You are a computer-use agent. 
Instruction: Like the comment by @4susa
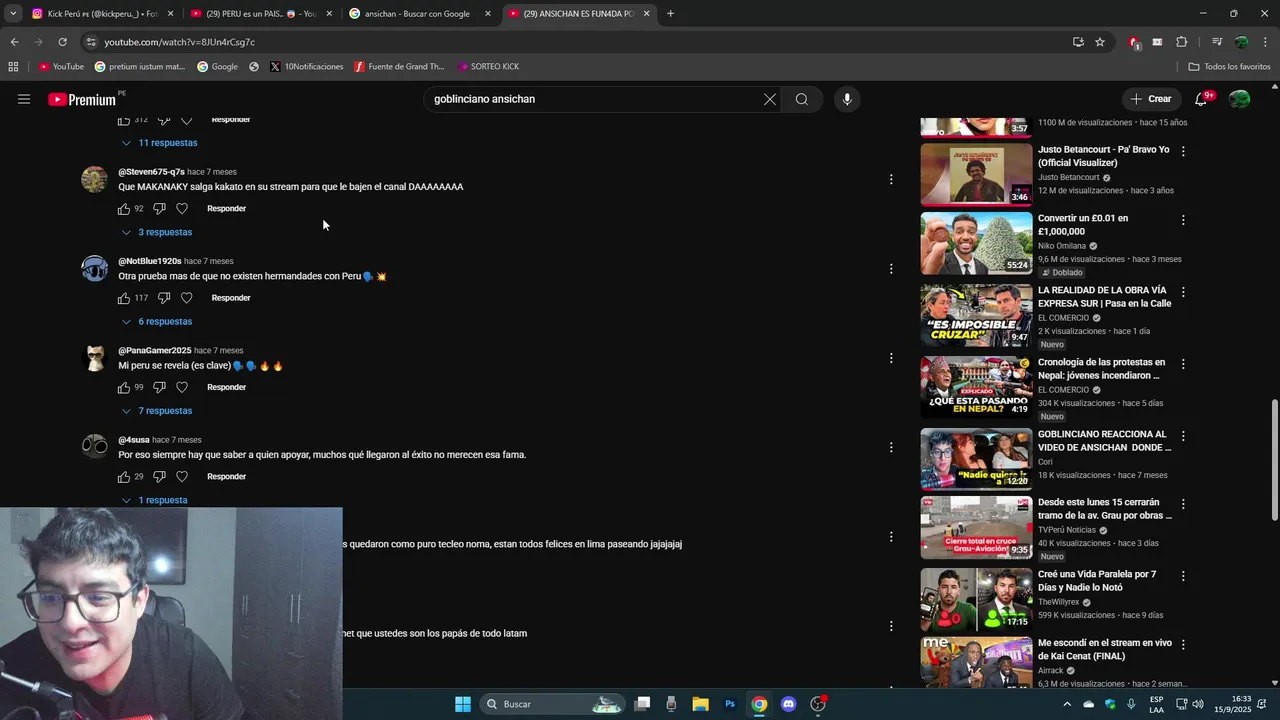click(124, 477)
